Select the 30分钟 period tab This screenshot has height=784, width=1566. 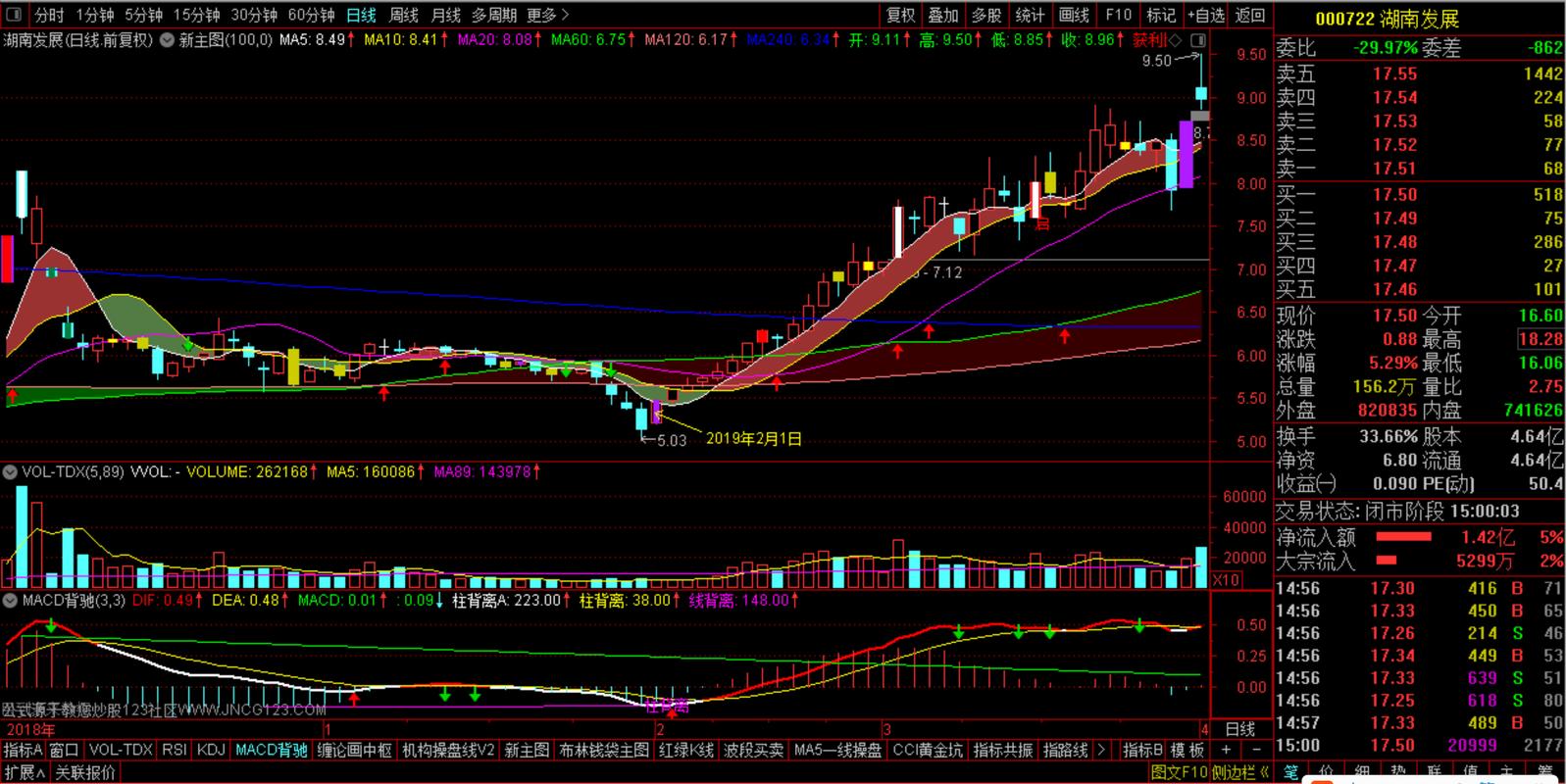click(x=254, y=16)
